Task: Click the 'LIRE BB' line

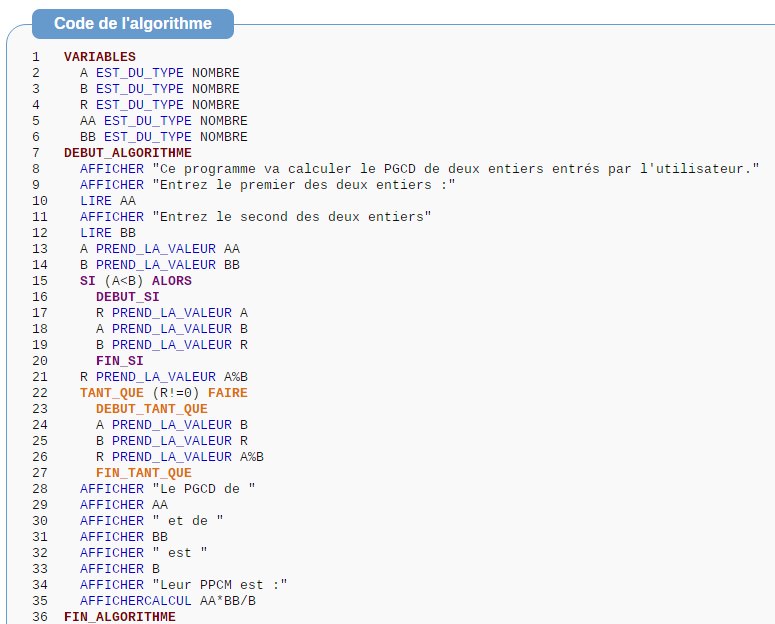Action: pyautogui.click(x=108, y=233)
